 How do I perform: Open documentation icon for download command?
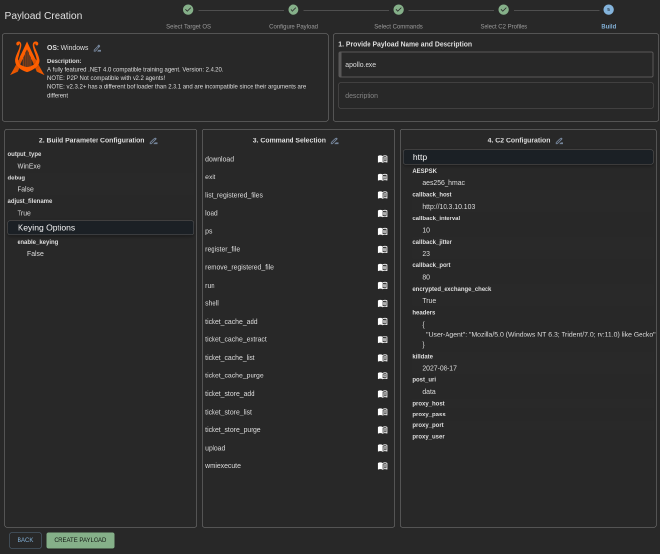382,159
